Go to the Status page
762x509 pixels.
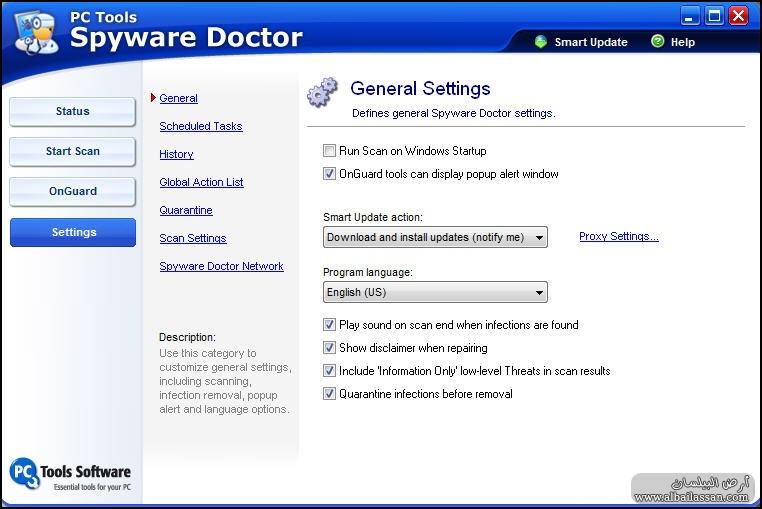pyautogui.click(x=72, y=111)
